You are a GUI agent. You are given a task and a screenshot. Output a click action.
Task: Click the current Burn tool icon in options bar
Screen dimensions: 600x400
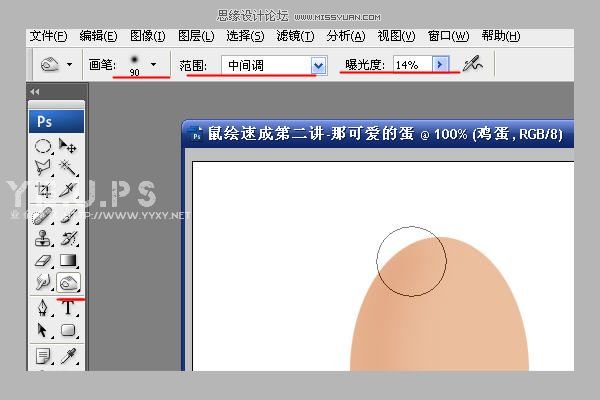point(50,64)
